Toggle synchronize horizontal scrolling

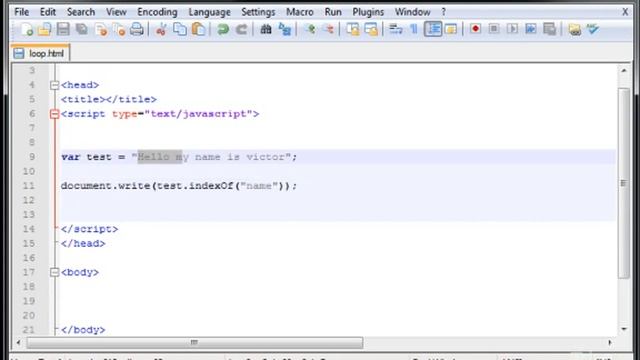[x=371, y=29]
